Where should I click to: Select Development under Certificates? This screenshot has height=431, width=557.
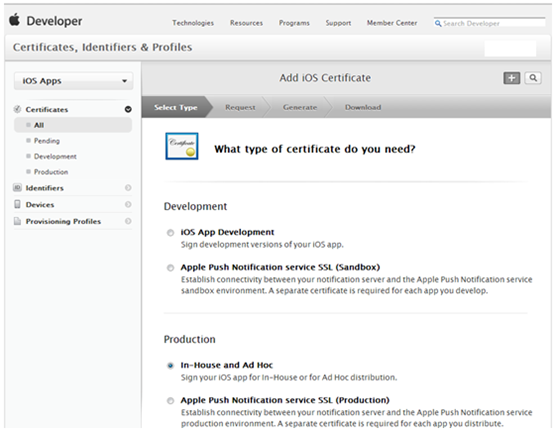[x=55, y=156]
